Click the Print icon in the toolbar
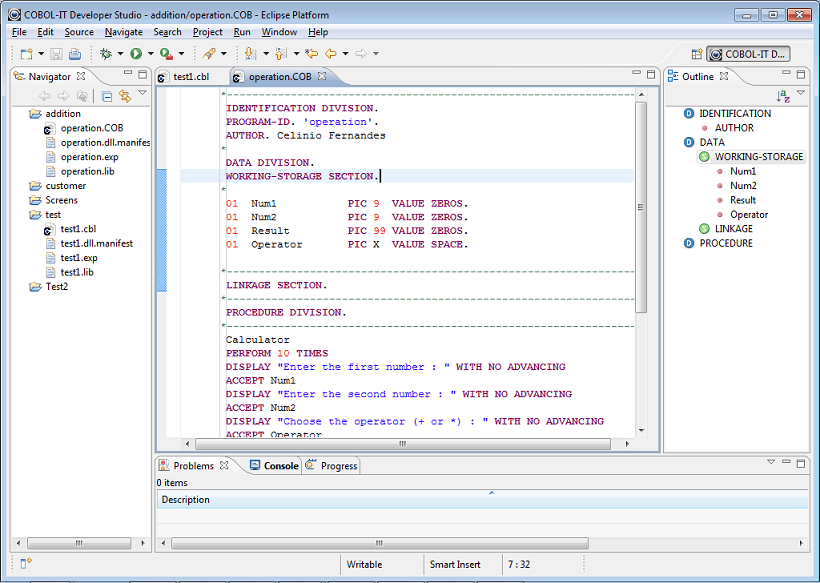 pos(74,53)
